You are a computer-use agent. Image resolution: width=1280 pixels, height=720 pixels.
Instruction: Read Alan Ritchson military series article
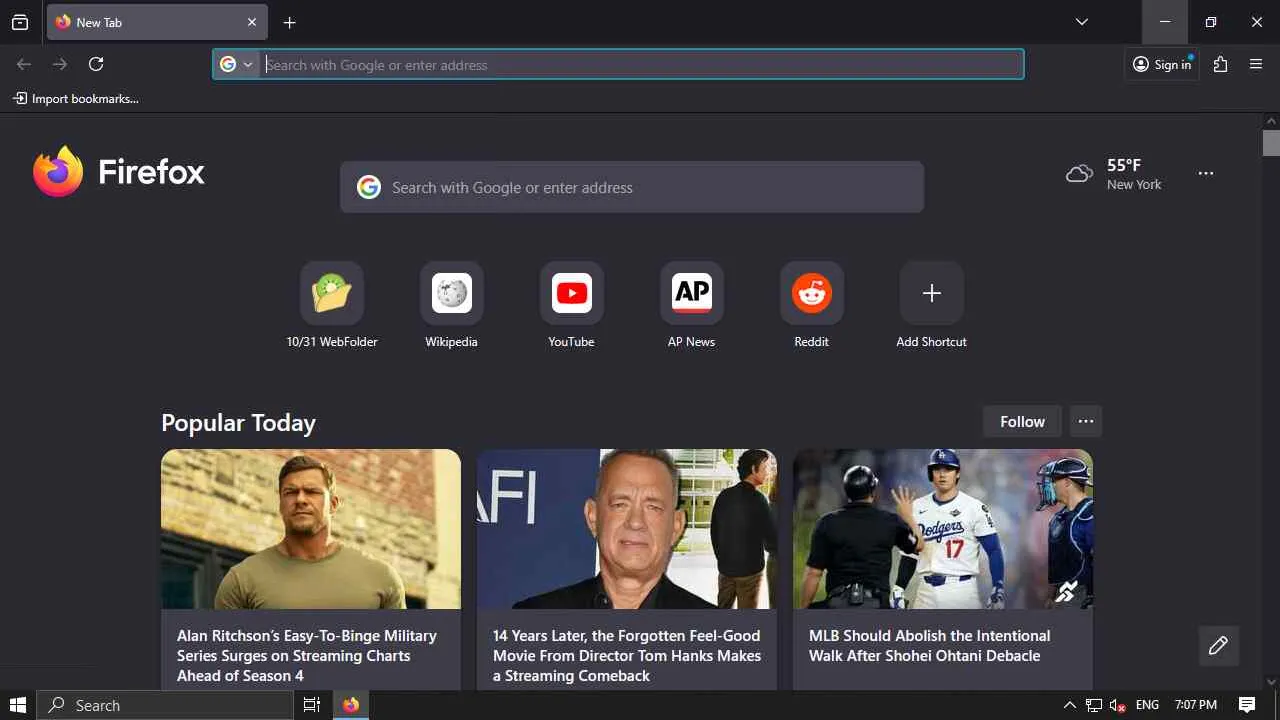(307, 655)
